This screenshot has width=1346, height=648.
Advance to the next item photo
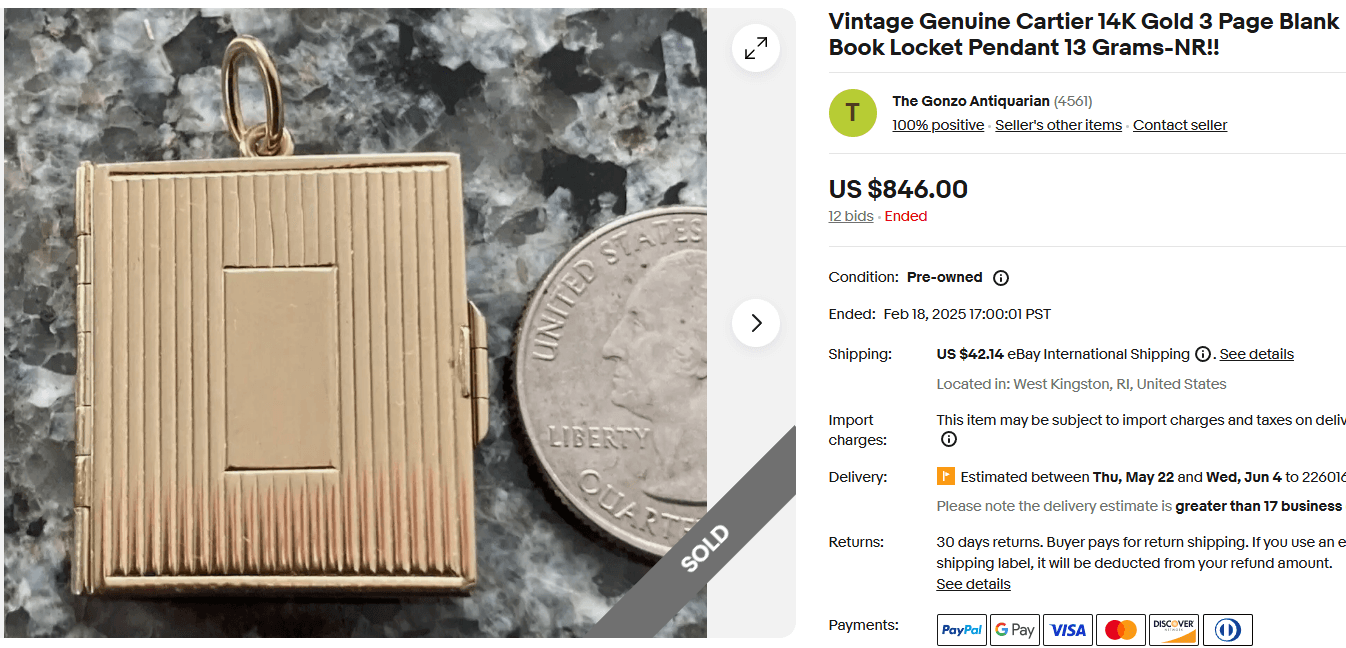(x=755, y=323)
